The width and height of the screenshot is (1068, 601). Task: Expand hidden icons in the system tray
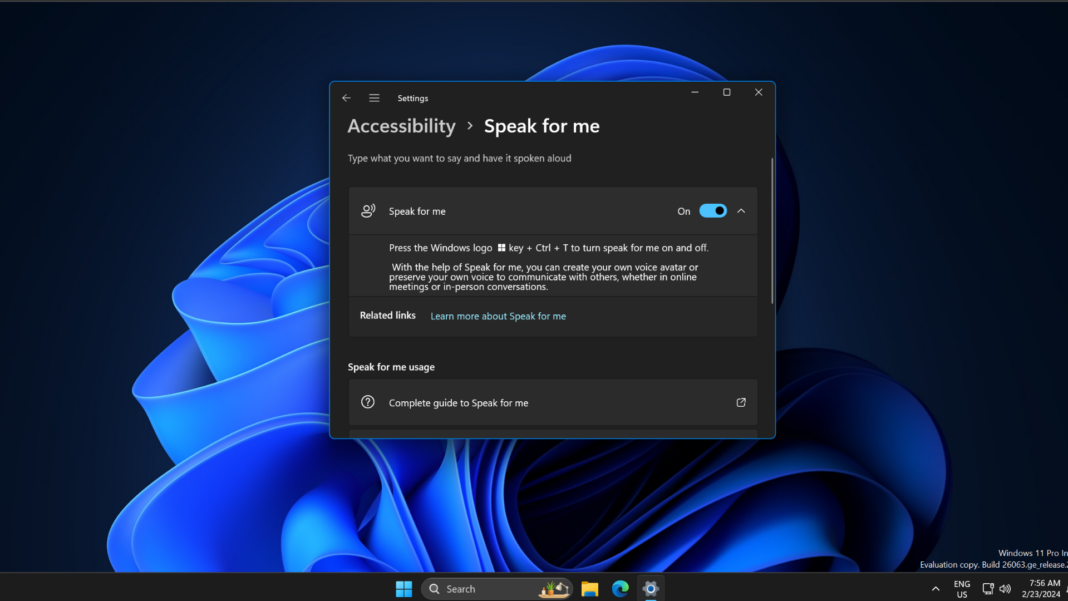tap(935, 588)
